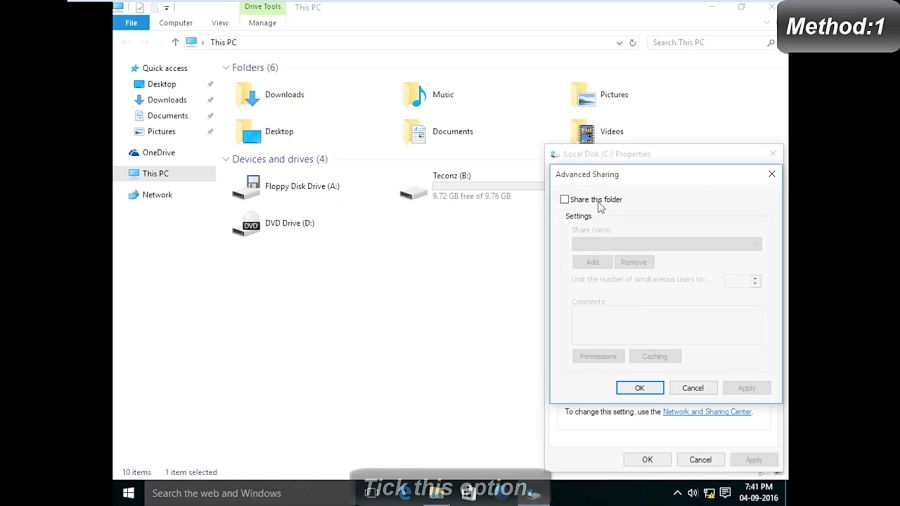Open the volume speaker tray icon

(x=693, y=493)
